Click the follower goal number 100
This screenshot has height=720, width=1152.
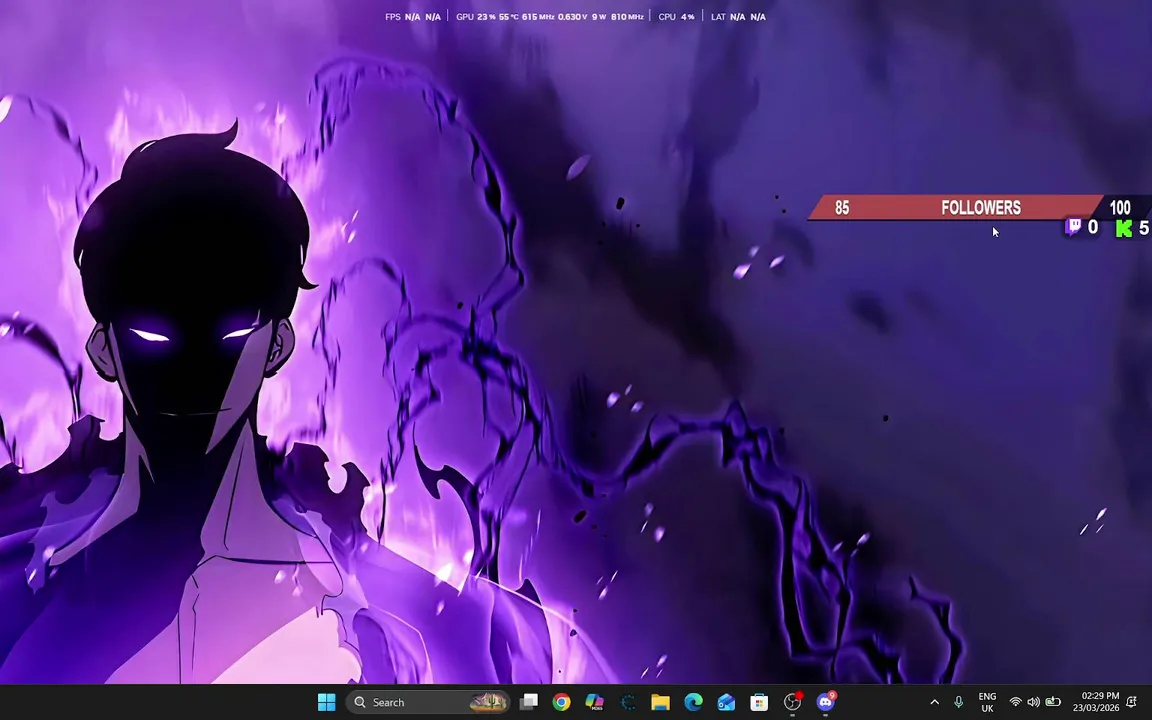tap(1120, 208)
